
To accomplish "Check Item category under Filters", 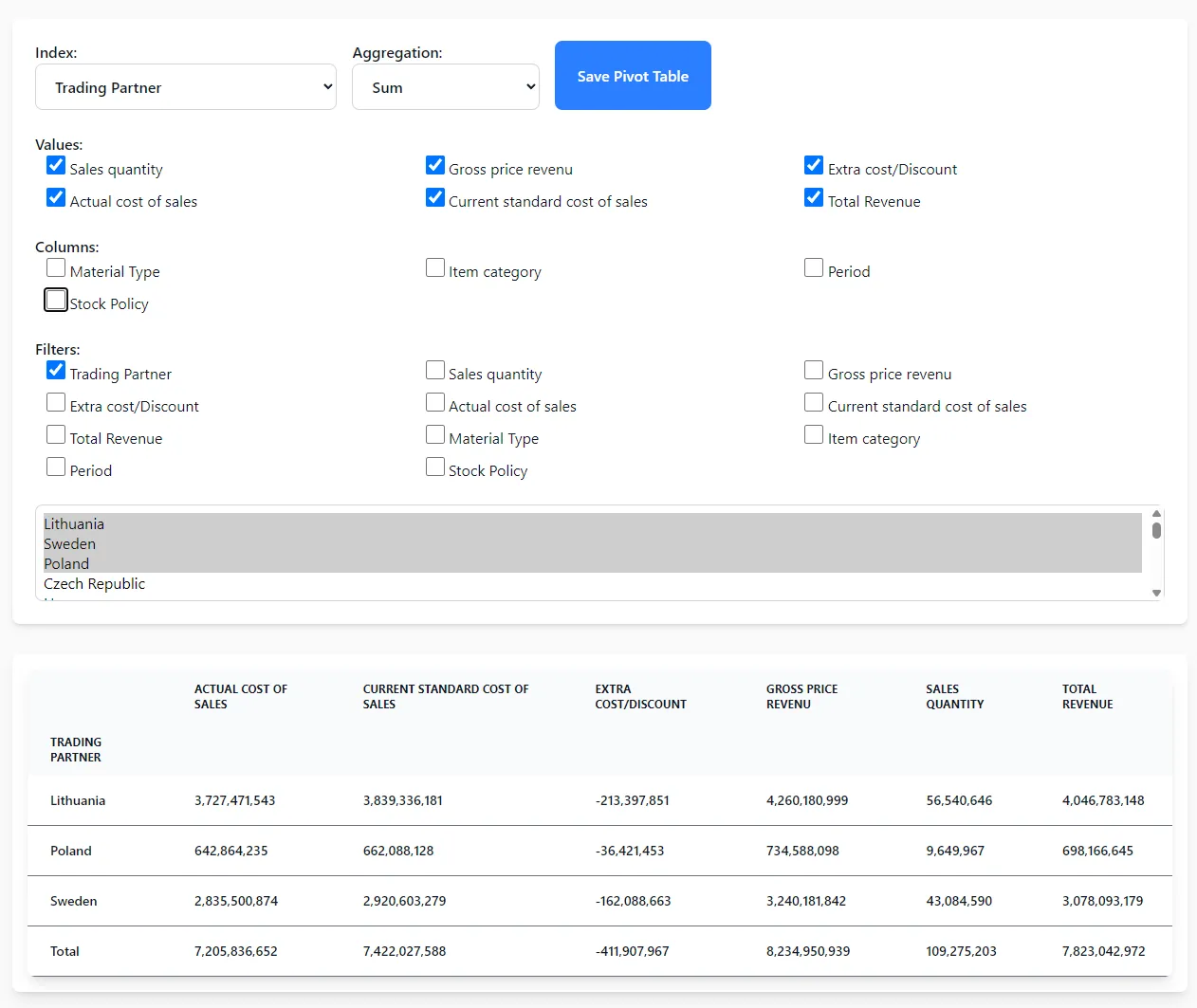I will point(814,435).
